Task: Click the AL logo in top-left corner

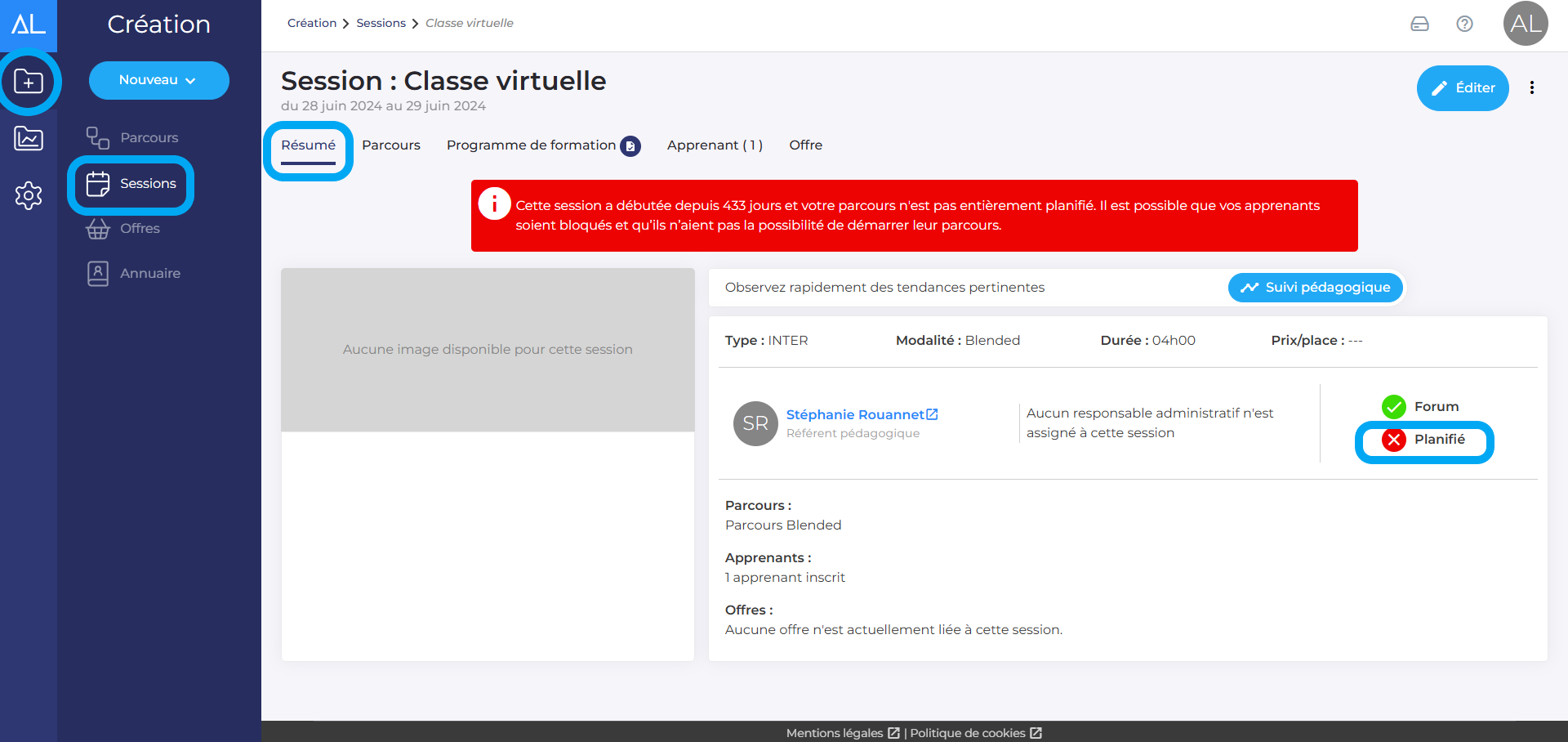Action: [x=29, y=25]
